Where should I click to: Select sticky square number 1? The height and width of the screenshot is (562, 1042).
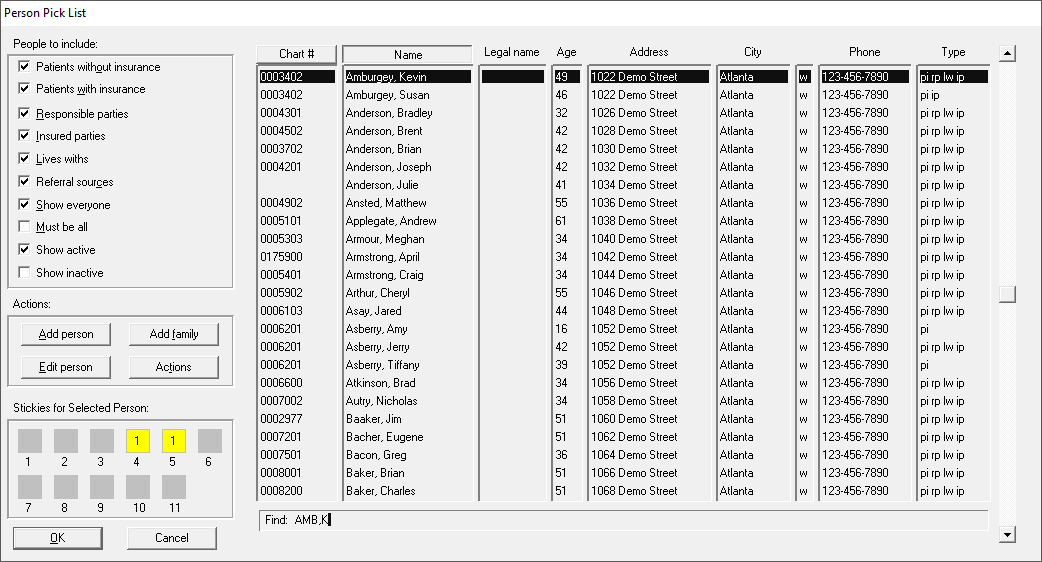30,441
